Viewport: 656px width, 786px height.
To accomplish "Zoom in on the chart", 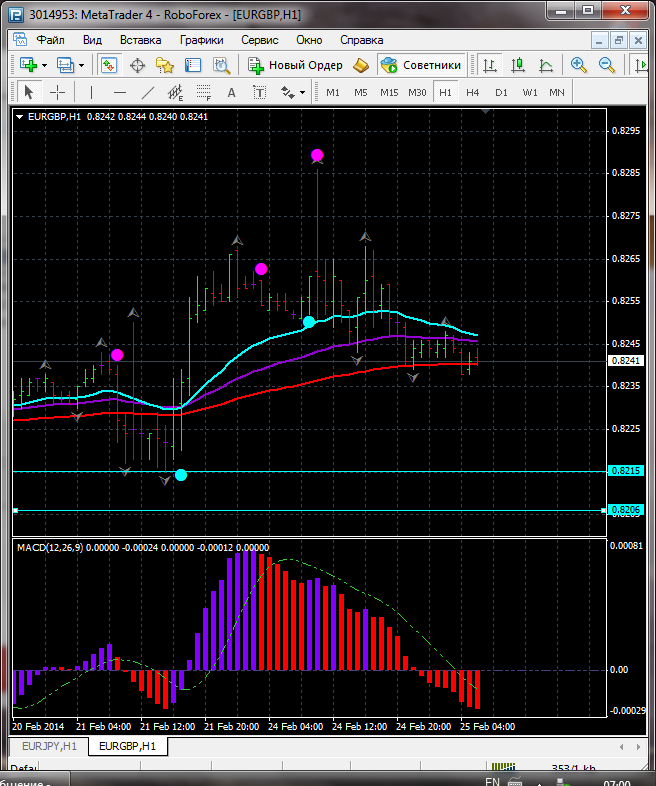I will tap(578, 65).
